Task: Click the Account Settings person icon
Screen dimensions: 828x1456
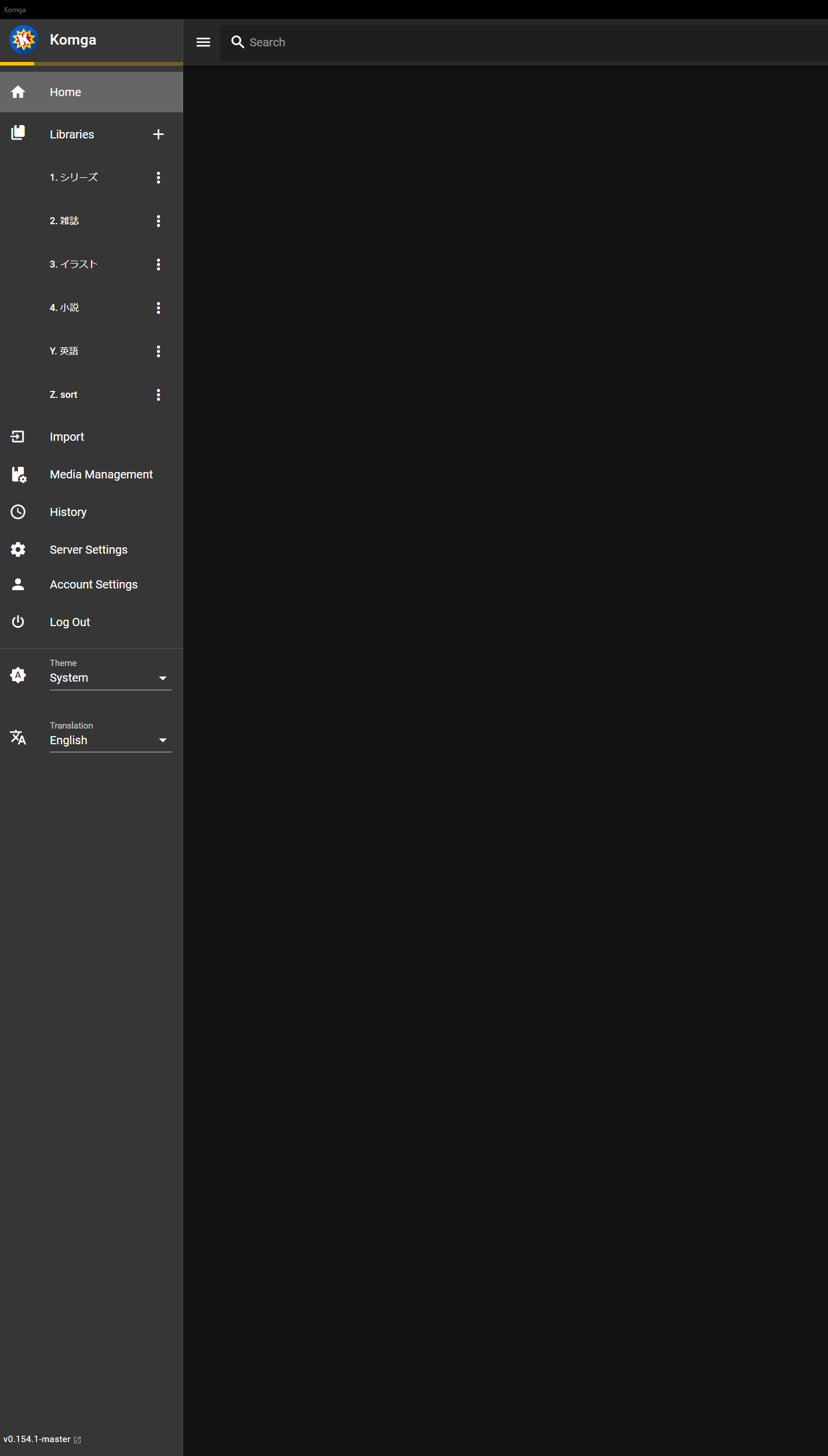Action: (18, 584)
